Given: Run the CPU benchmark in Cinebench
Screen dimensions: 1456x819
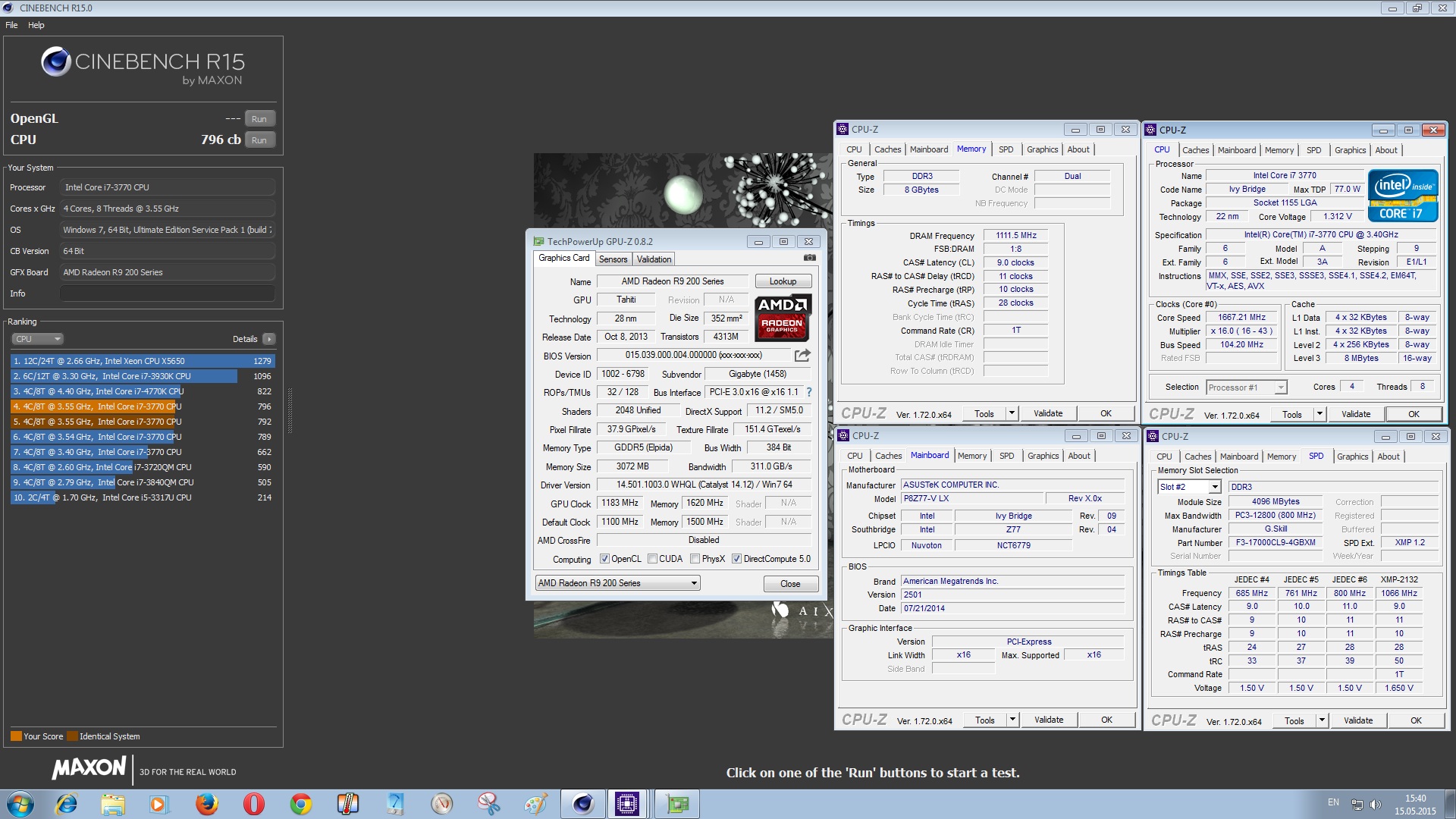Looking at the screenshot, I should pos(259,140).
